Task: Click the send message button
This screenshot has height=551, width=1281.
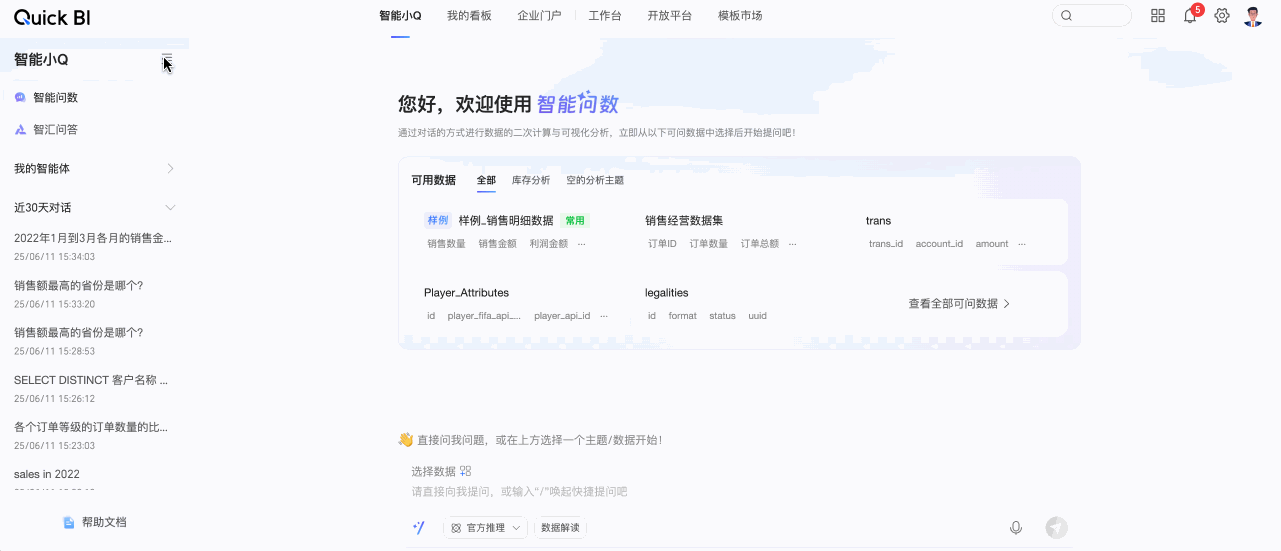Action: pyautogui.click(x=1056, y=528)
